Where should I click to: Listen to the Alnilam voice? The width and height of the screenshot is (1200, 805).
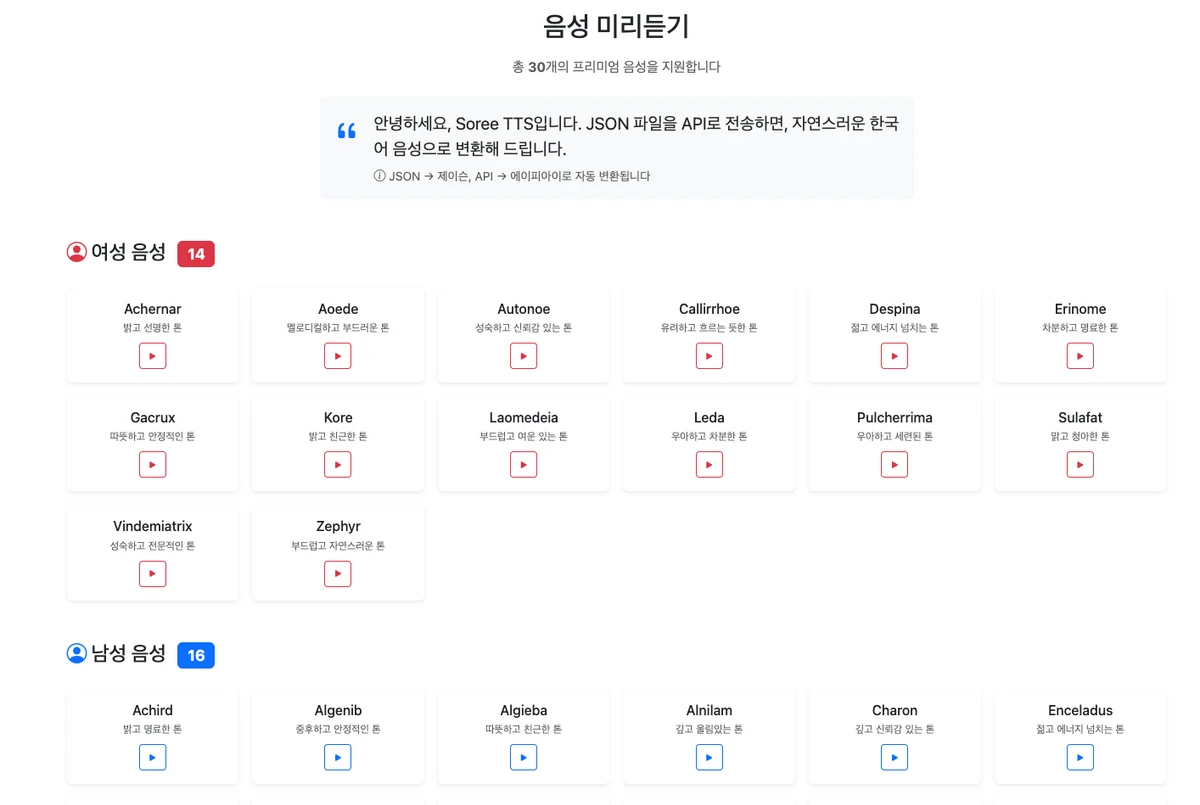click(x=709, y=758)
